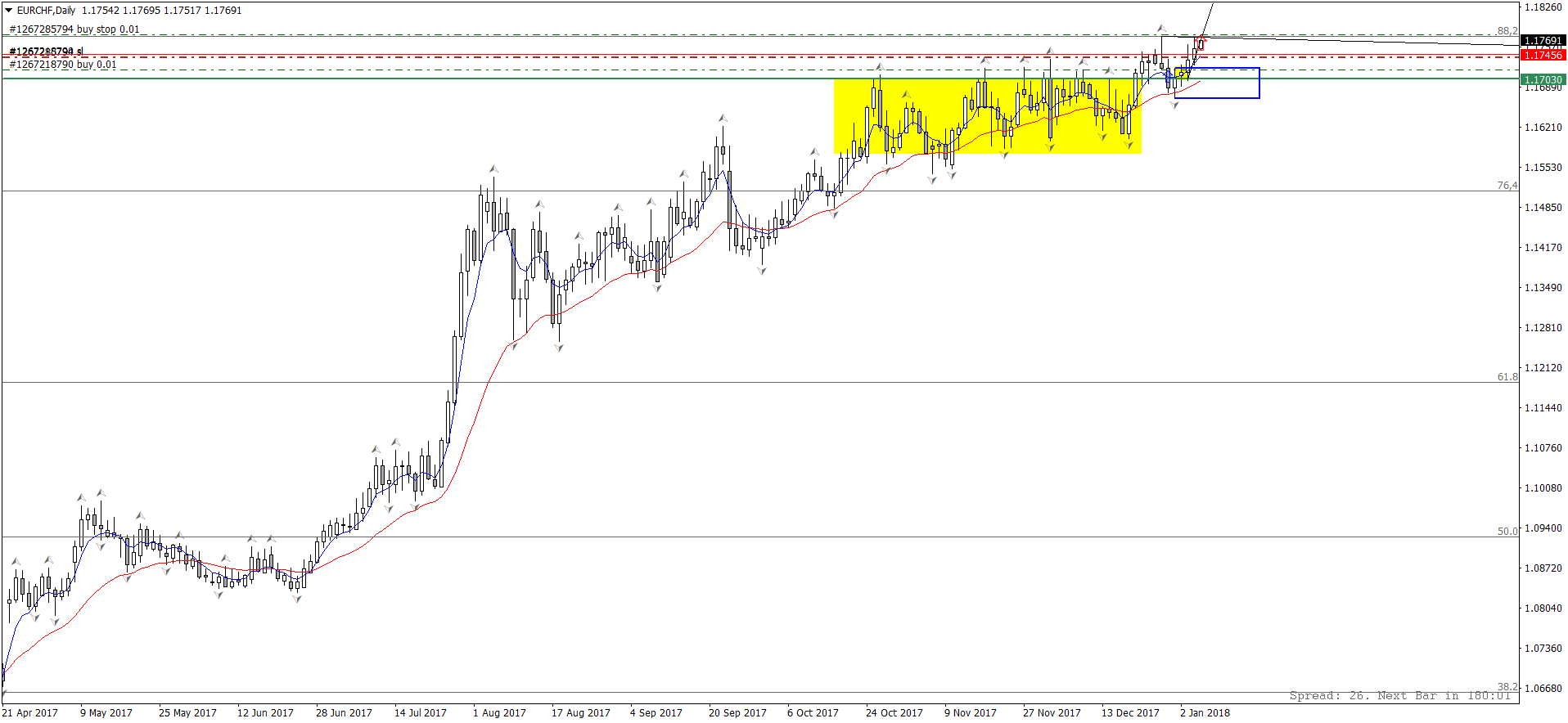The image size is (1568, 723).
Task: Open the chart menu triangle beside EURCHF,Daily
Action: (x=9, y=11)
